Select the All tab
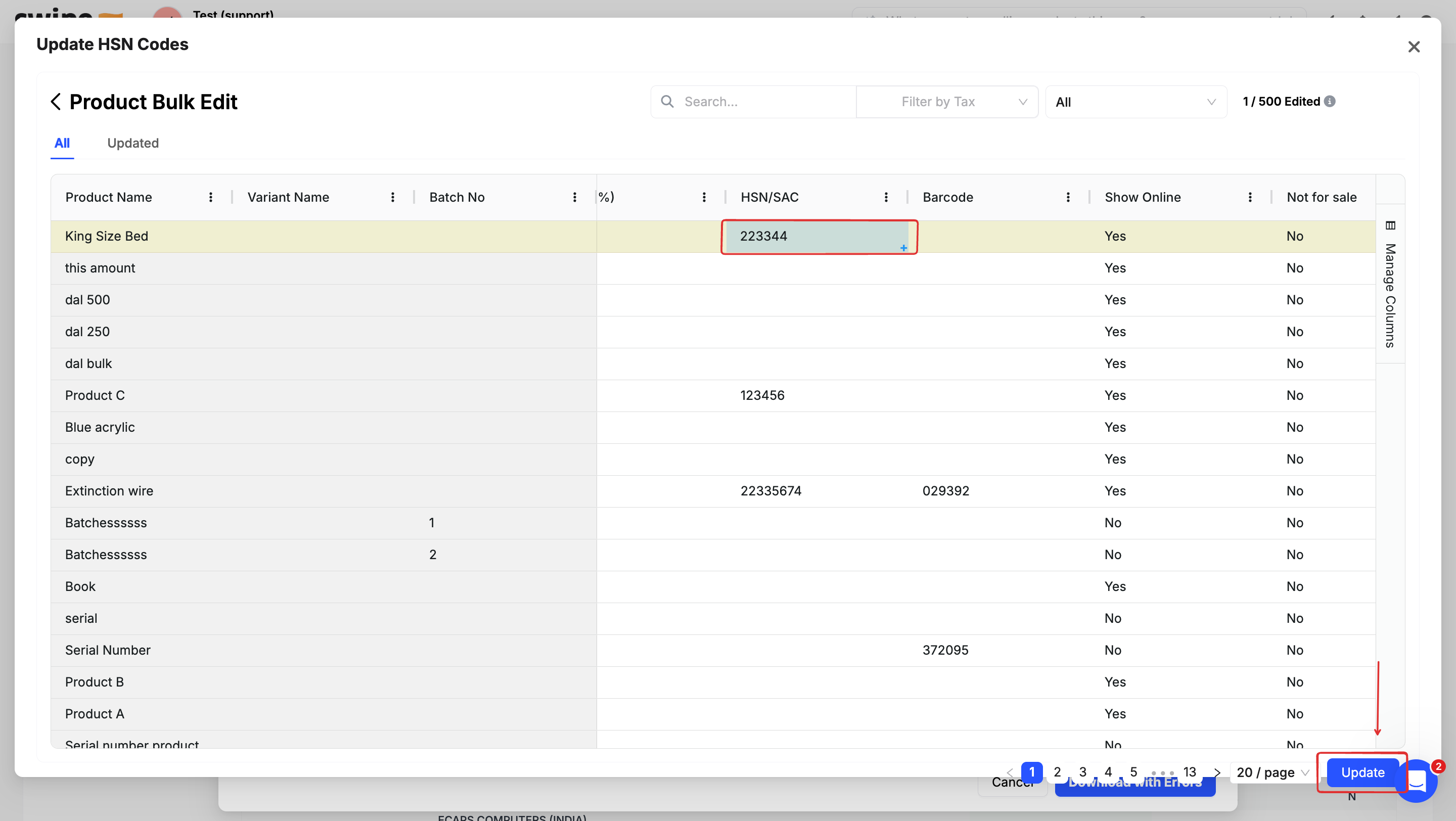Screen dimensions: 1456x821 tap(62, 143)
